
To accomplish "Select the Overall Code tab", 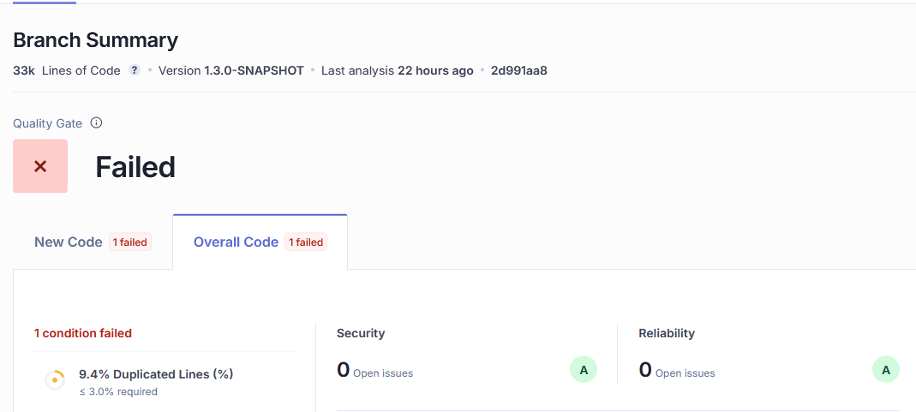I will point(236,242).
